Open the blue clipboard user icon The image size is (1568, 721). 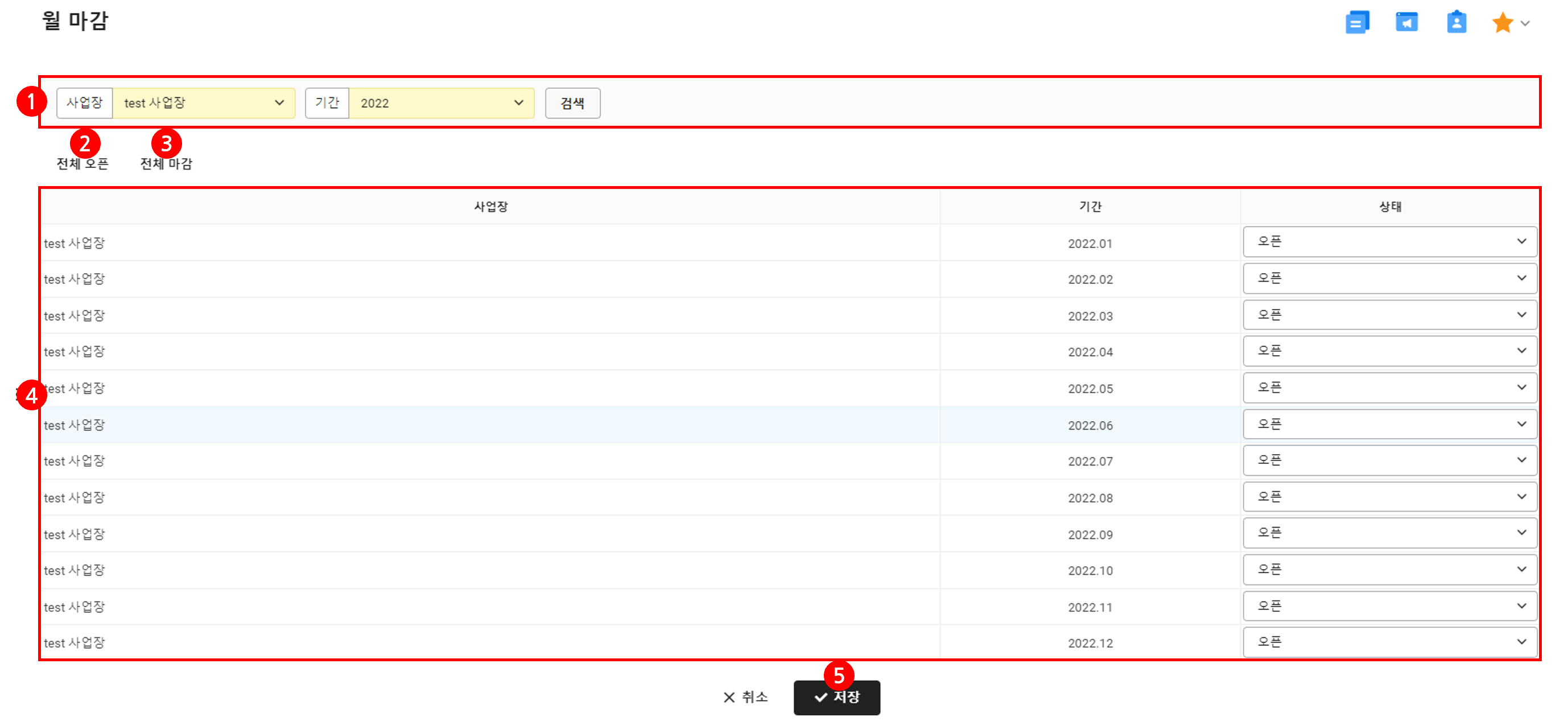point(1456,23)
